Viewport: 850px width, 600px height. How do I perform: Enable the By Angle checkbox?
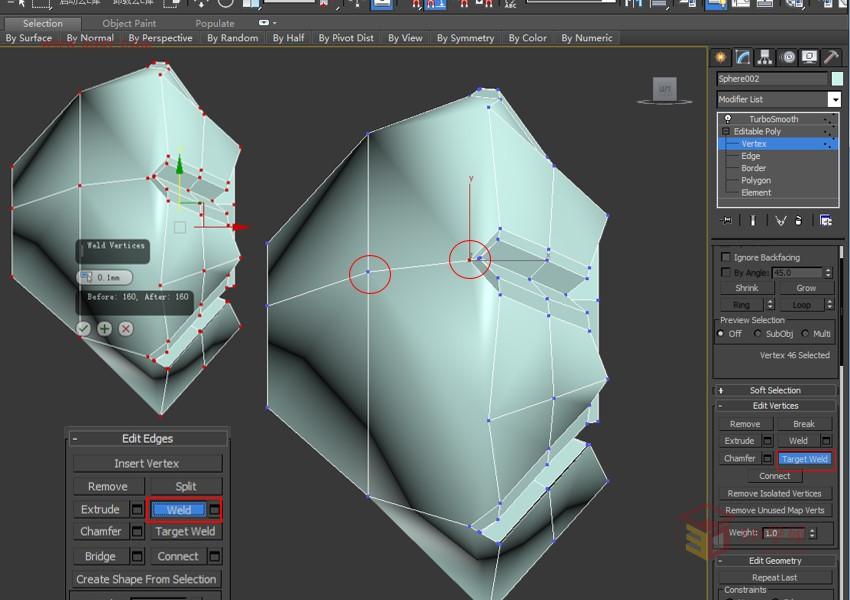[x=724, y=272]
